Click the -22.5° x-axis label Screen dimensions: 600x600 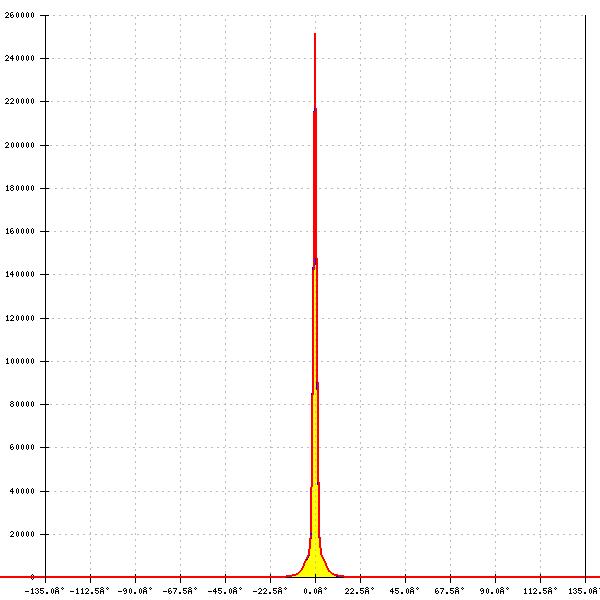click(270, 591)
